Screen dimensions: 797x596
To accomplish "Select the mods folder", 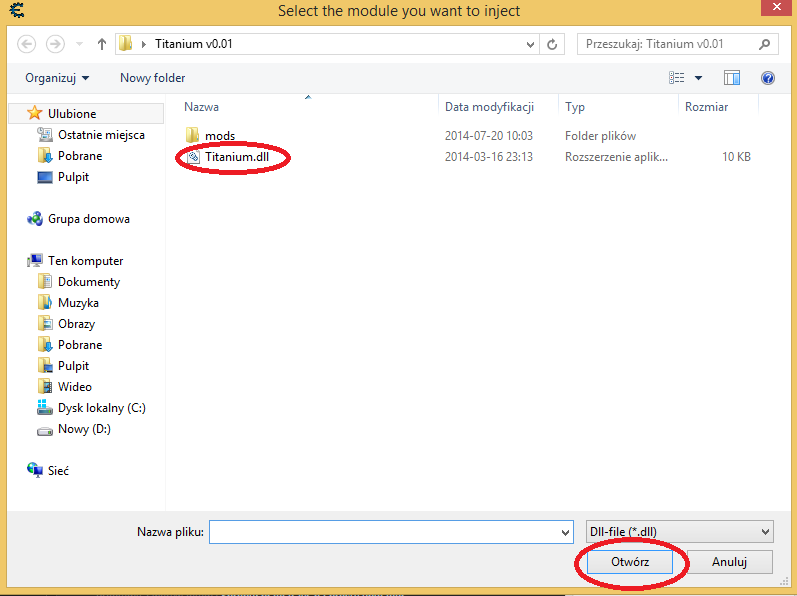I will [x=220, y=136].
